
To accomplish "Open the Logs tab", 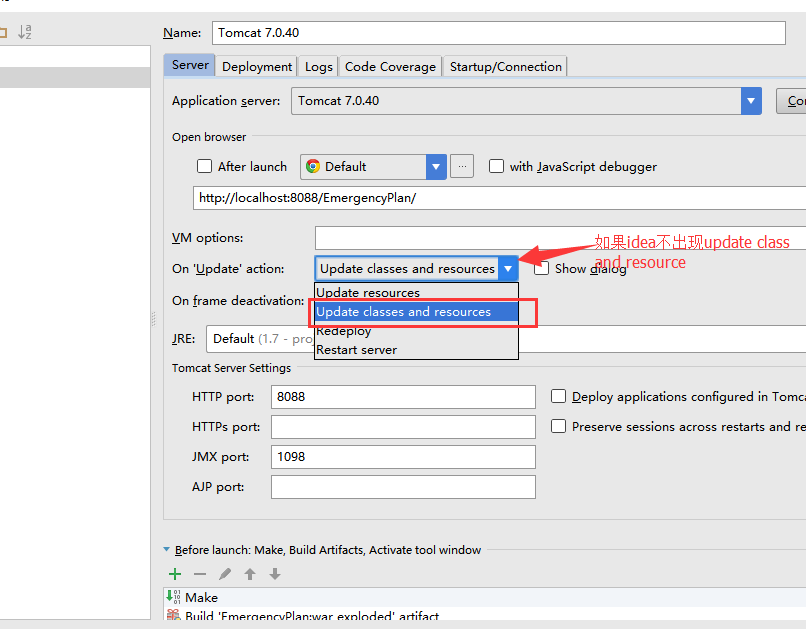I will (318, 67).
